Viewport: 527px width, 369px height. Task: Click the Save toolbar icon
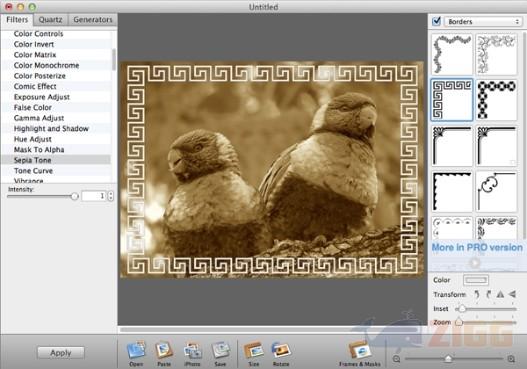pos(220,350)
